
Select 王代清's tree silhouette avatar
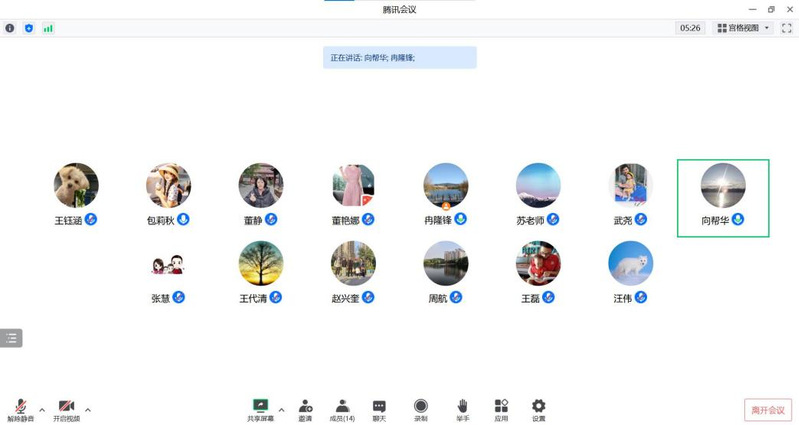[x=261, y=263]
